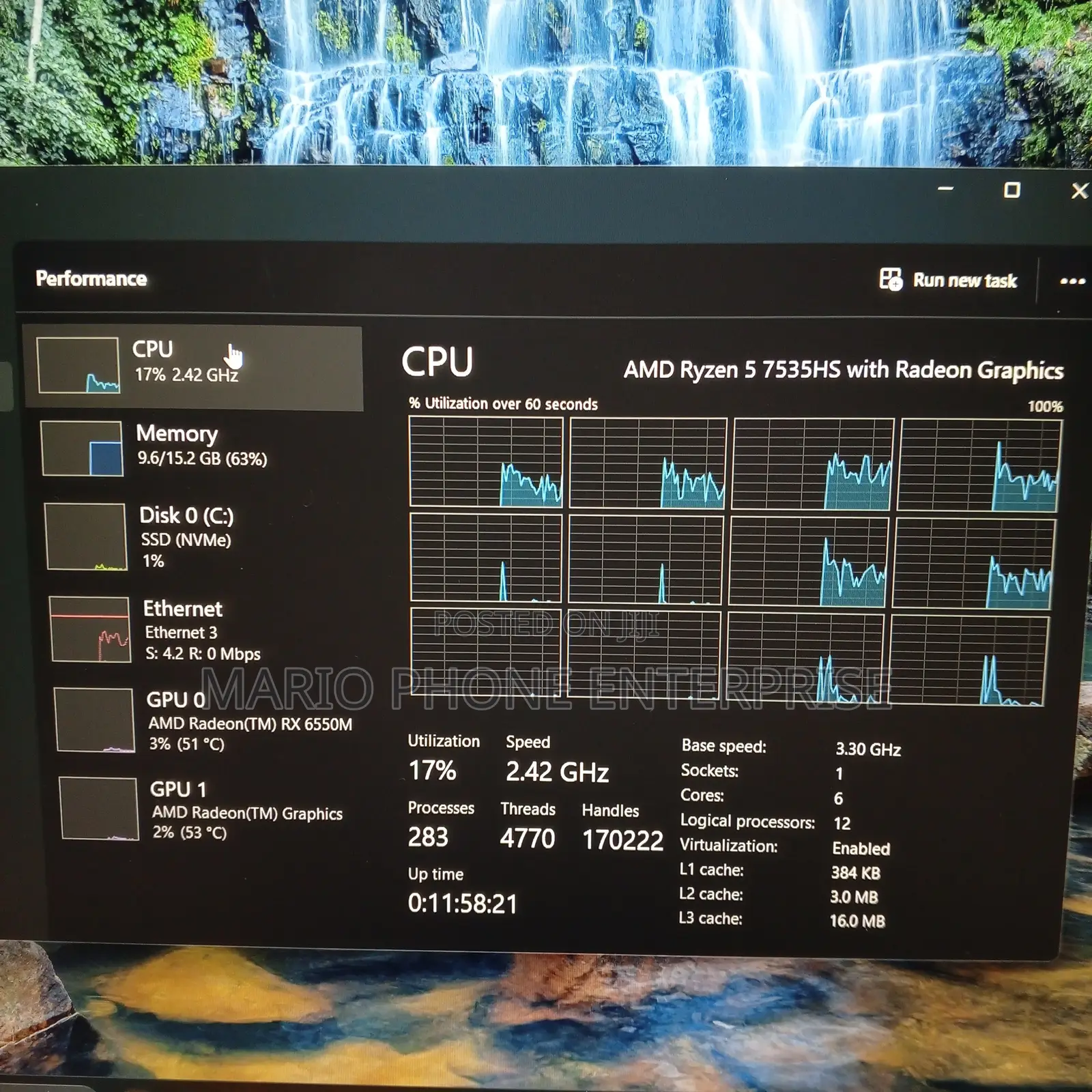The width and height of the screenshot is (1092, 1092).
Task: Click the L3 cache 16.0 MB value
Action: coord(857,921)
